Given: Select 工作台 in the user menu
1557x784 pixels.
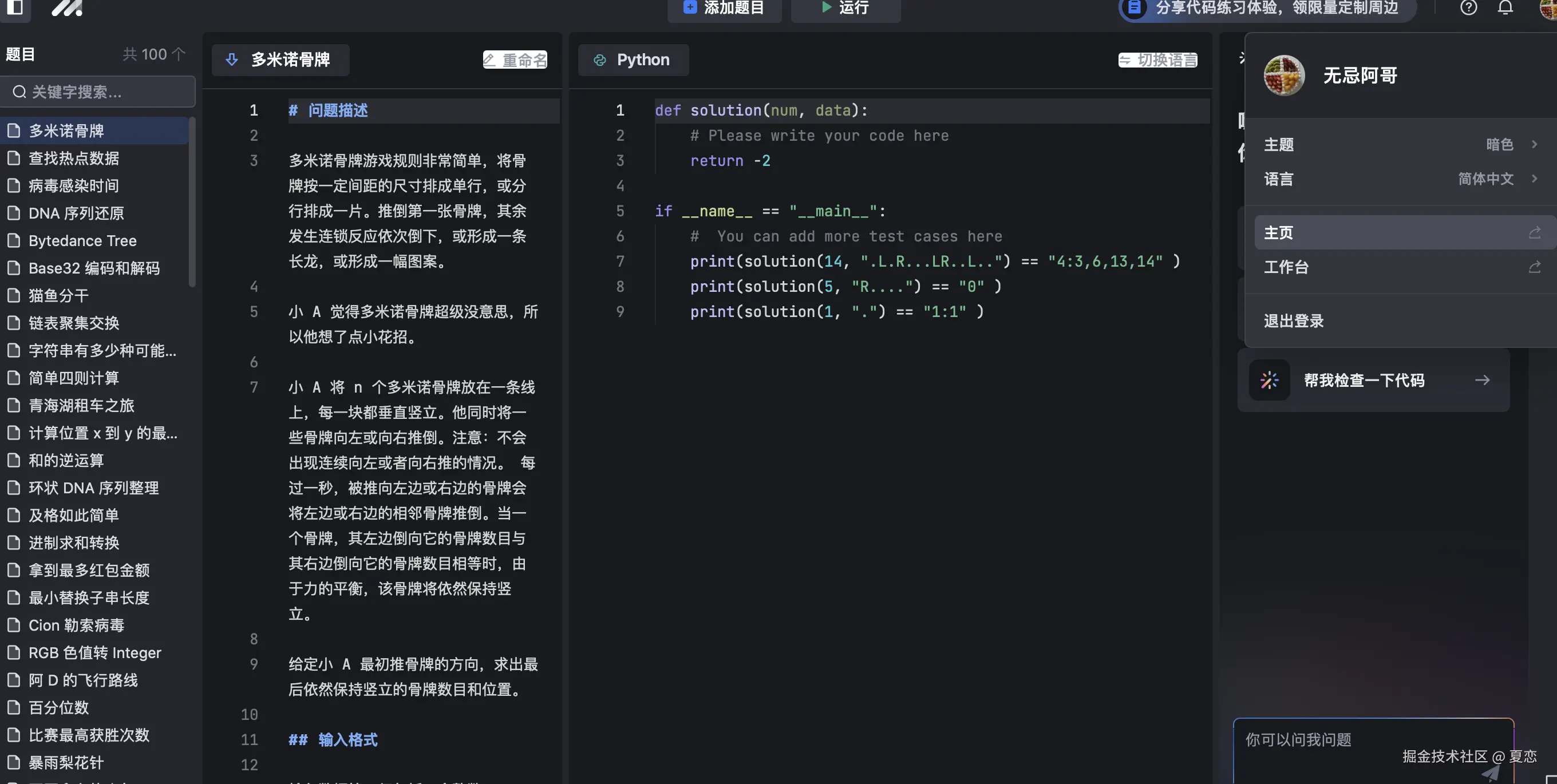Looking at the screenshot, I should (1286, 267).
